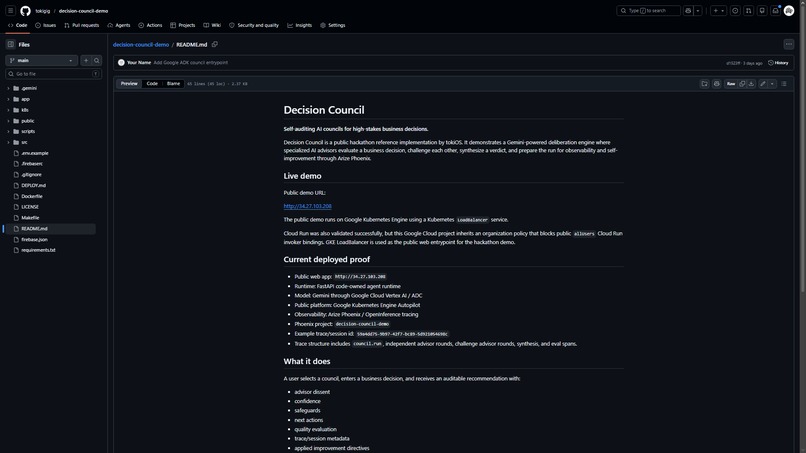Open the Security and quality tab
The height and width of the screenshot is (453, 806).
(254, 25)
